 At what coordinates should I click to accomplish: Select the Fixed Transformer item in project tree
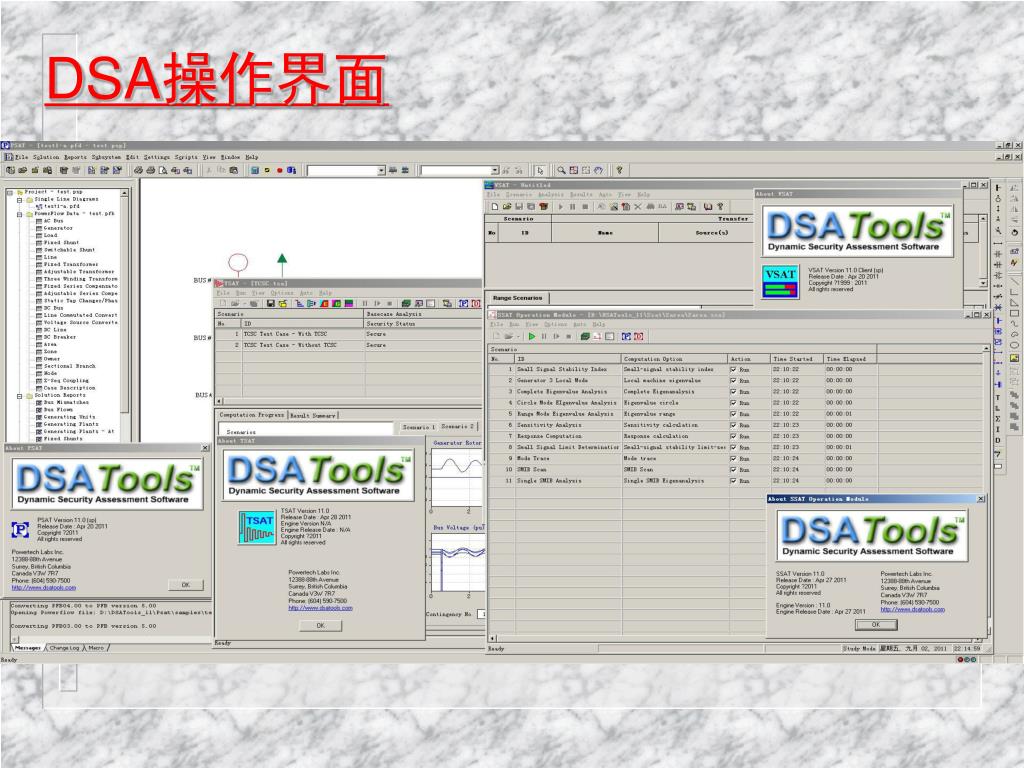coord(71,264)
